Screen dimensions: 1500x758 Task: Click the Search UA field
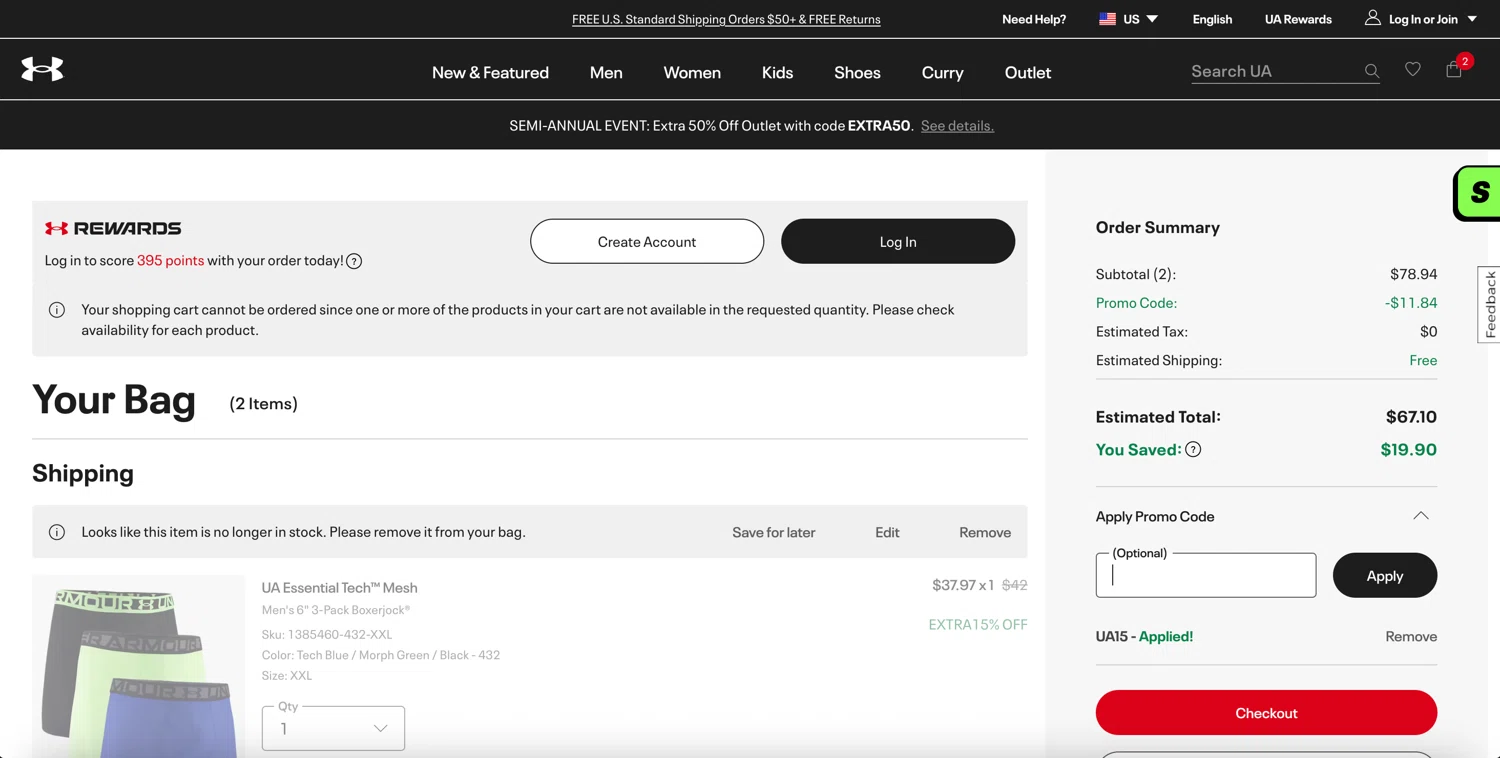tap(1275, 71)
